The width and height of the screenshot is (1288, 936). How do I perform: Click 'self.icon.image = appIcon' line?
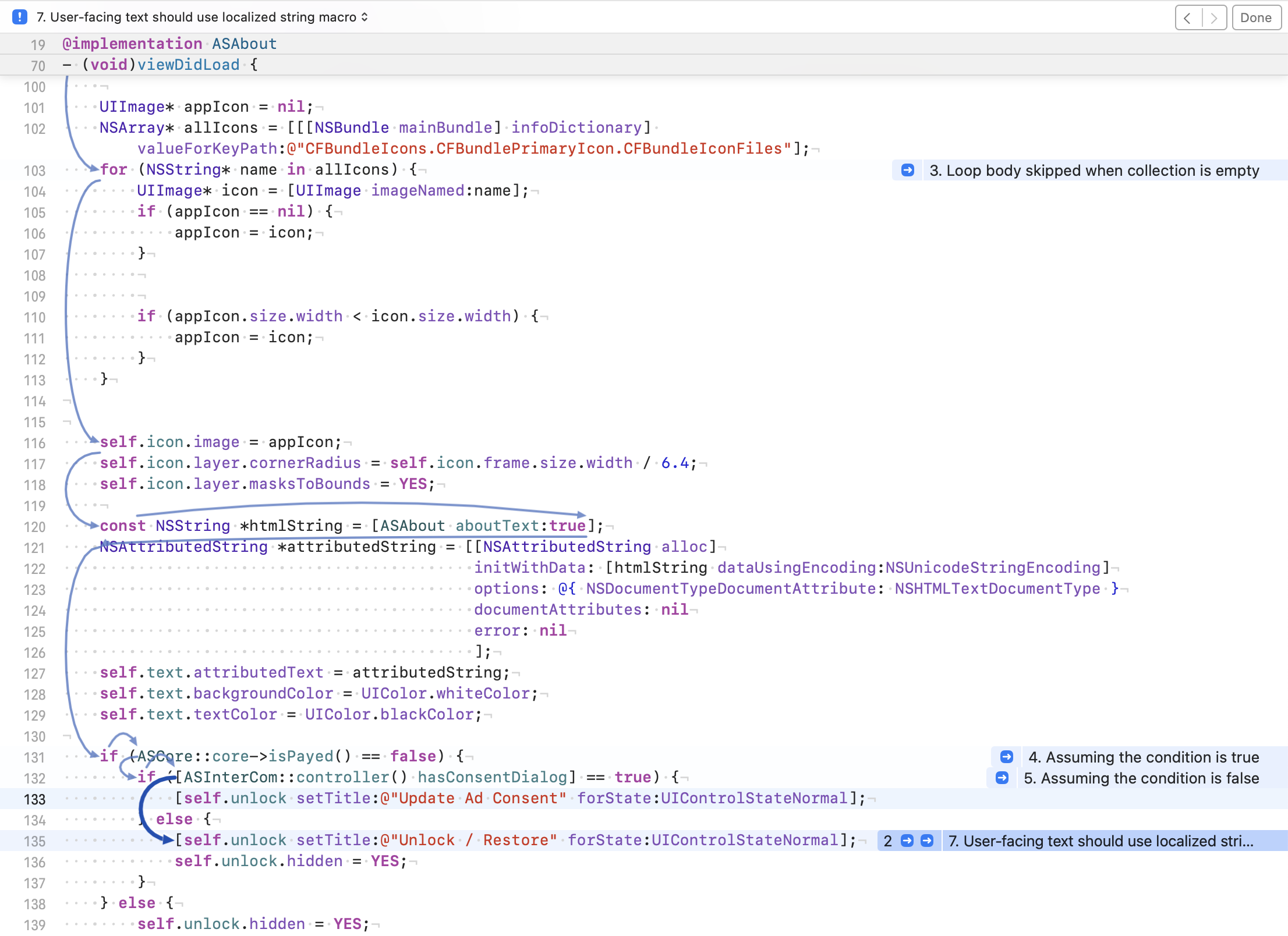pos(220,442)
